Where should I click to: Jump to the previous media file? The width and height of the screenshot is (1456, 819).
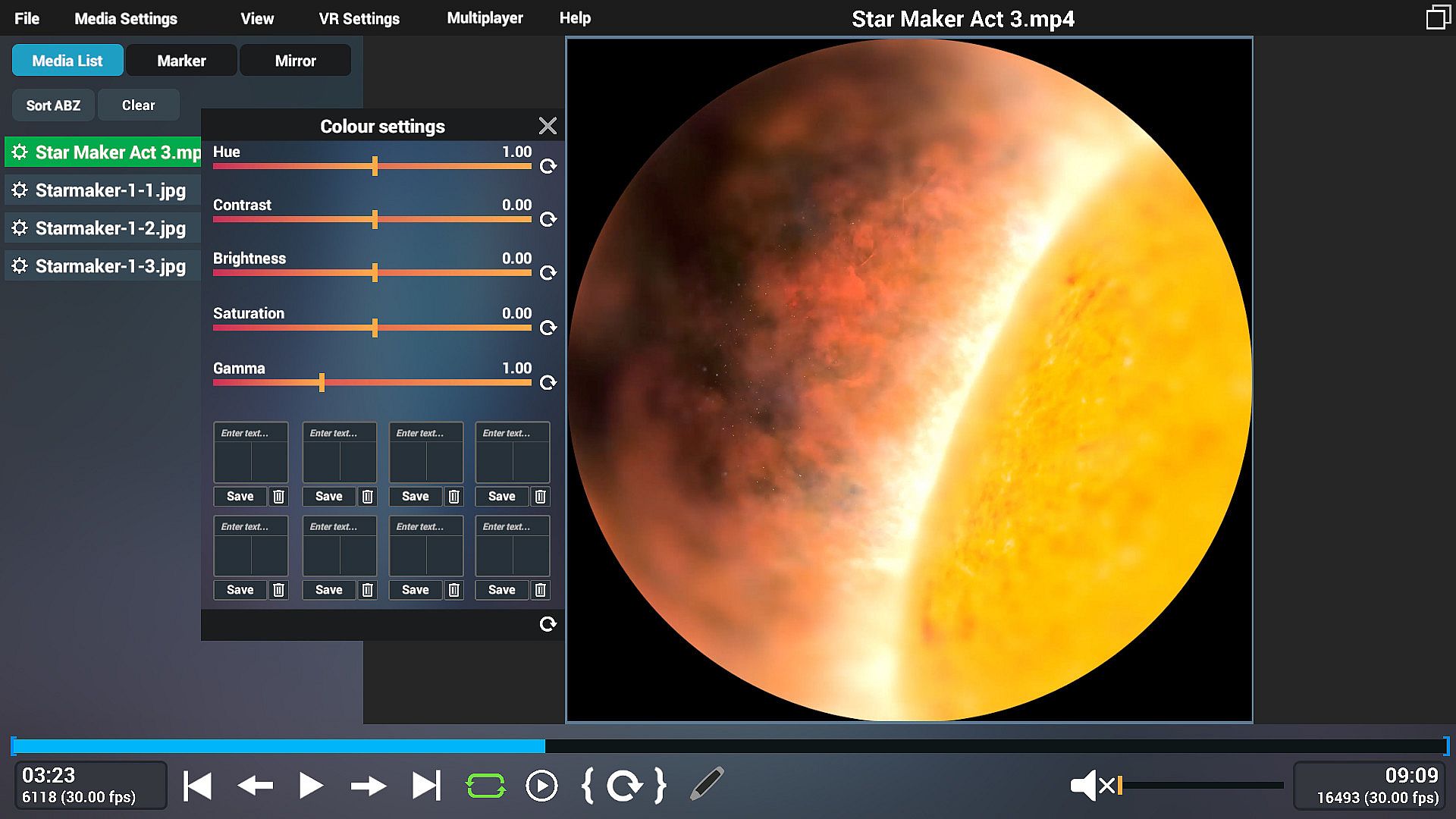point(198,786)
